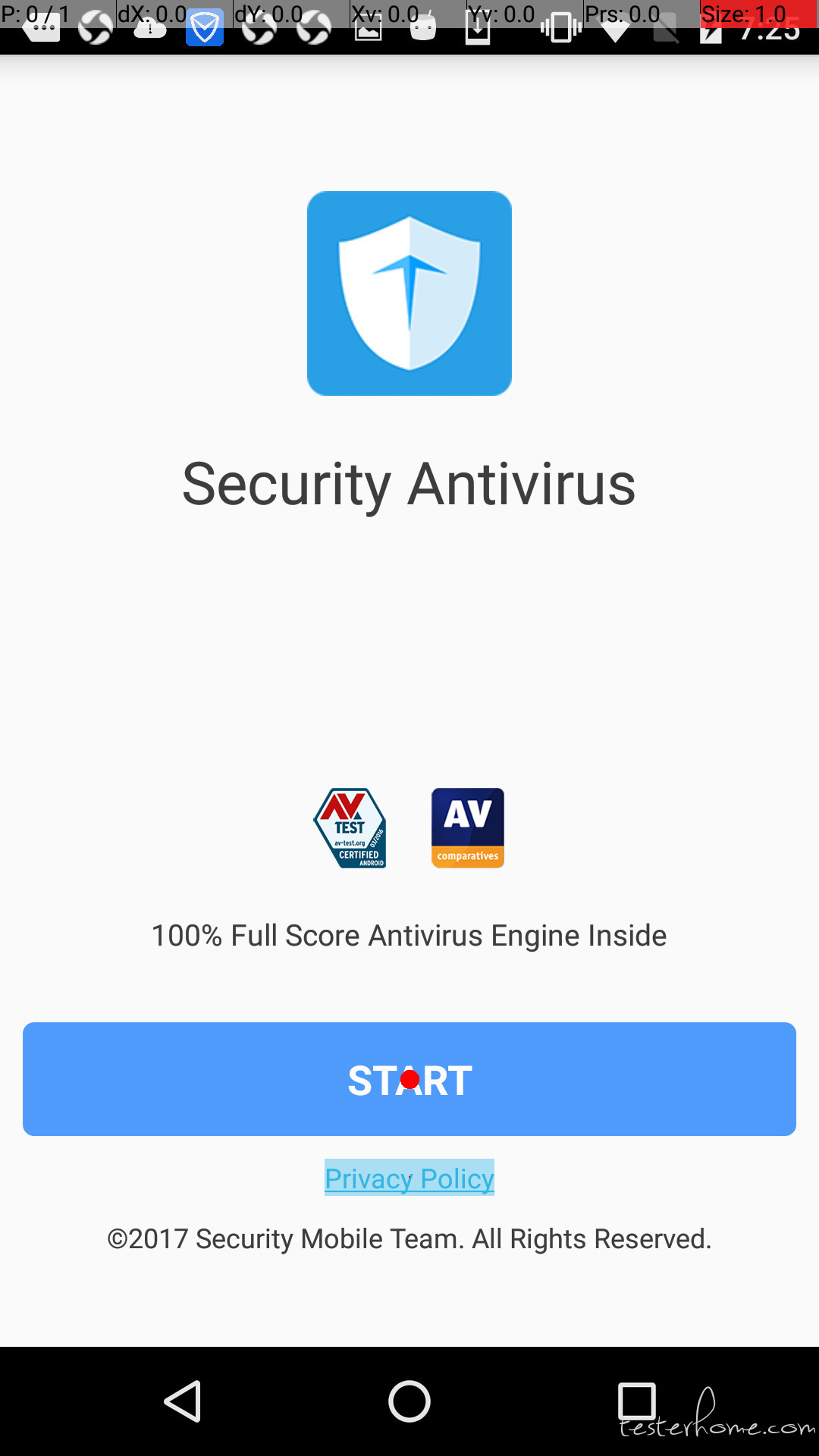Tap the blue START button

coord(409,1079)
